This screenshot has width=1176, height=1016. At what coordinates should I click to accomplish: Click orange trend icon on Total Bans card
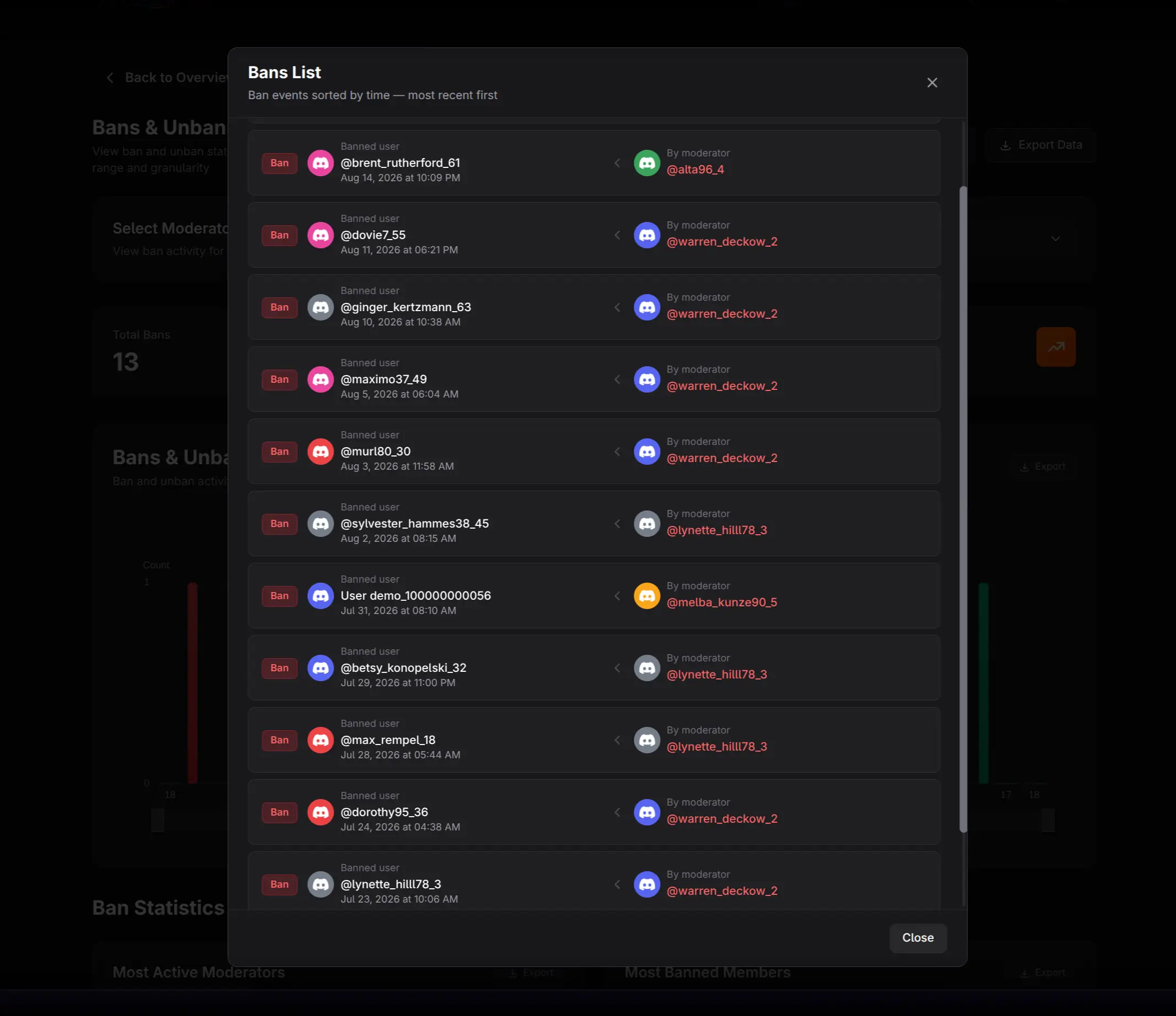pyautogui.click(x=1055, y=347)
